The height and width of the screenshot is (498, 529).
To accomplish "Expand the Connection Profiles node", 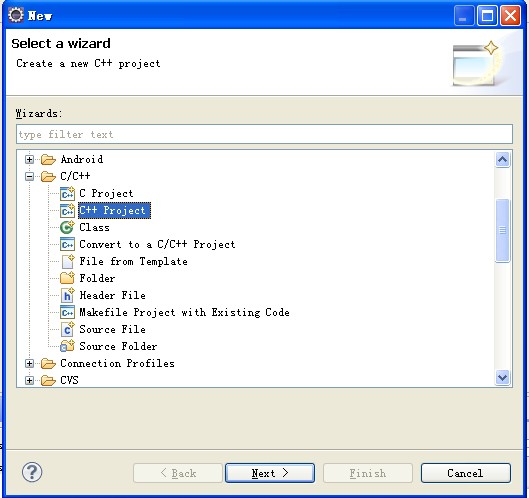I will 29,363.
